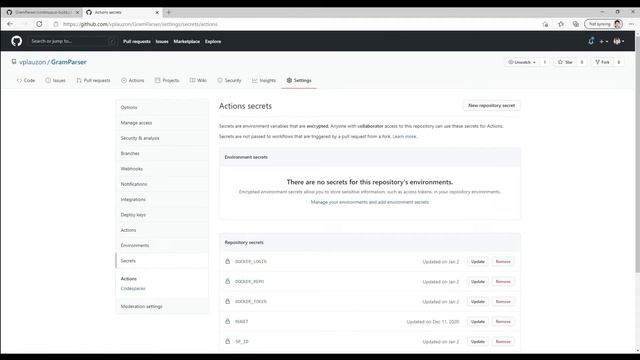Open Webhooks in the settings sidebar
This screenshot has width=640, height=360.
click(x=162, y=169)
